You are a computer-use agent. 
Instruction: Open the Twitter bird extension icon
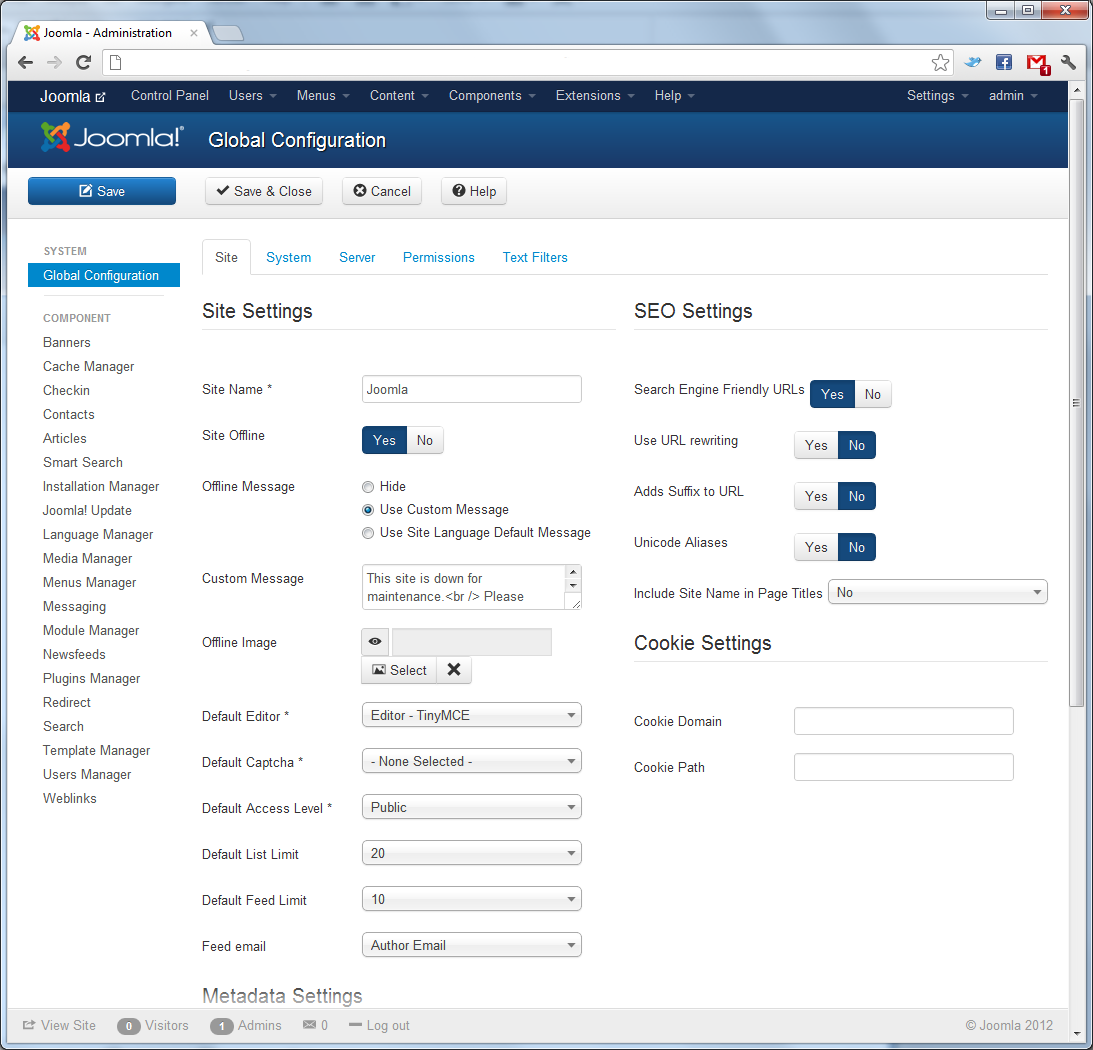[x=972, y=63]
